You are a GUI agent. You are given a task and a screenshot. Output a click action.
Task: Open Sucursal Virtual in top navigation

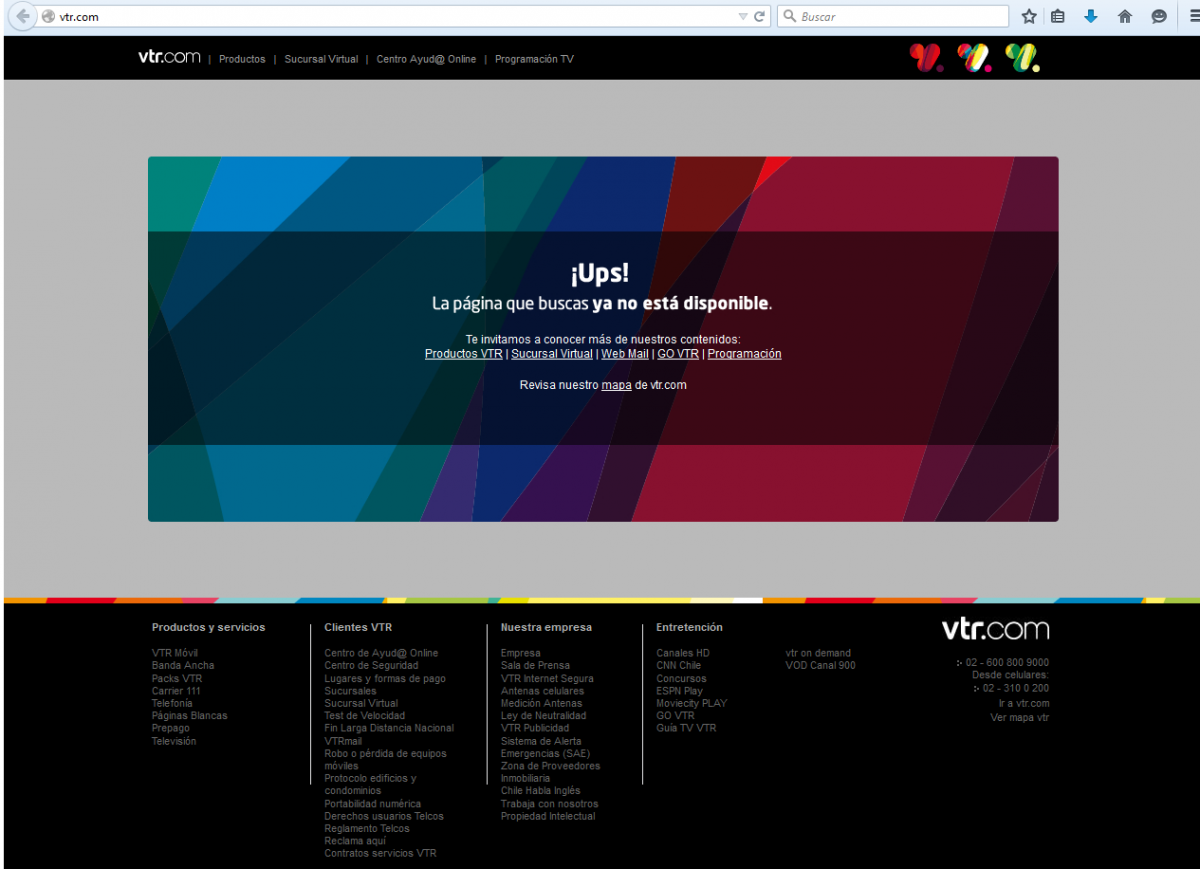pyautogui.click(x=321, y=59)
